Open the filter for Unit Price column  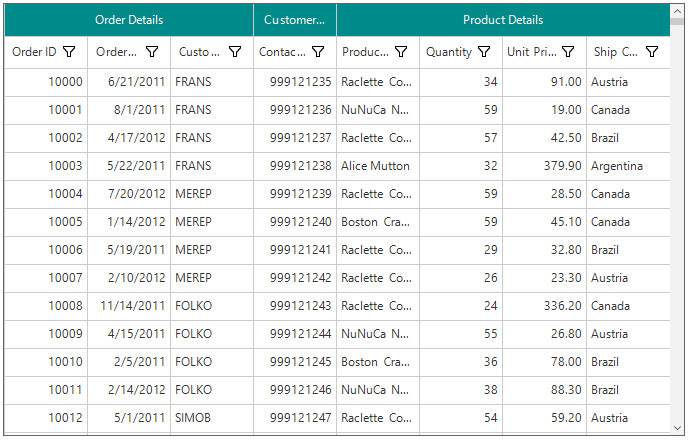[x=568, y=52]
